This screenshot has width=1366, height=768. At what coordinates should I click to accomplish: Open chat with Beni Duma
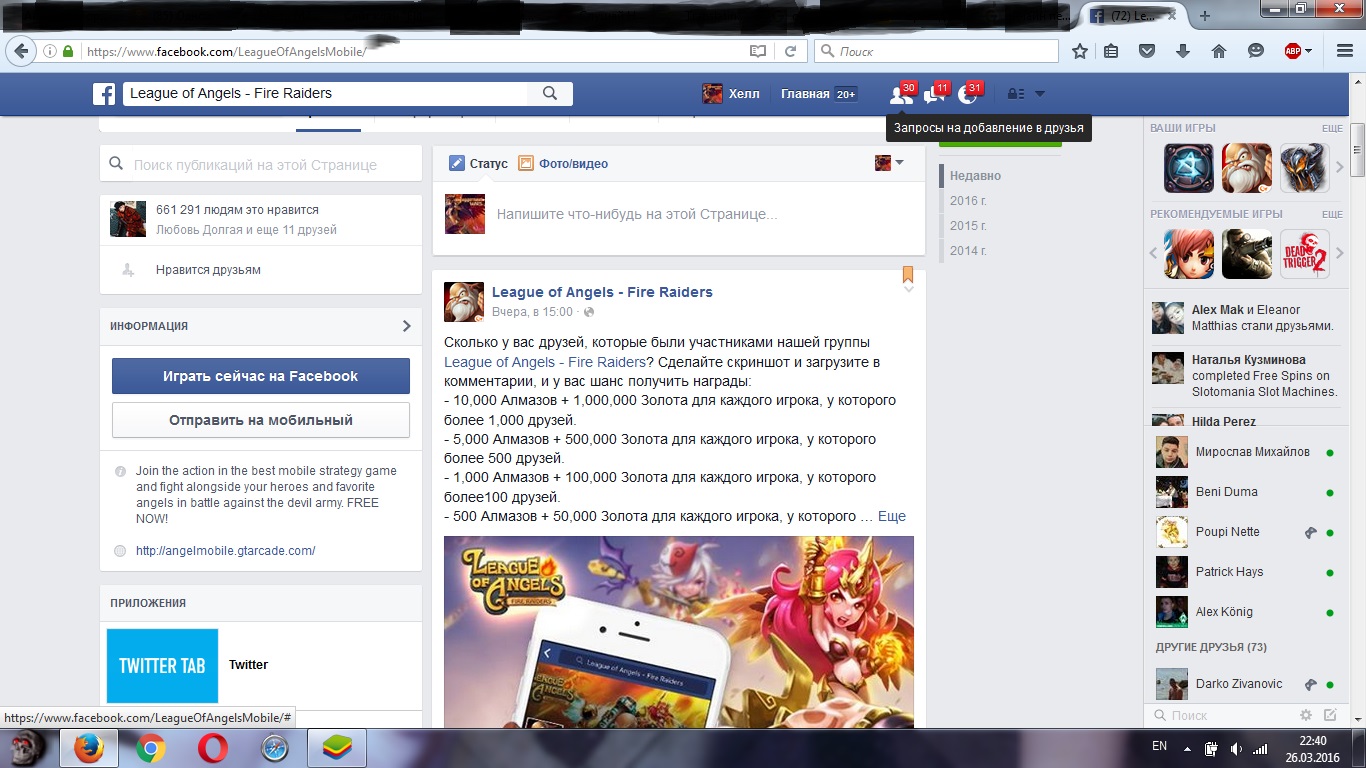pyautogui.click(x=1246, y=492)
